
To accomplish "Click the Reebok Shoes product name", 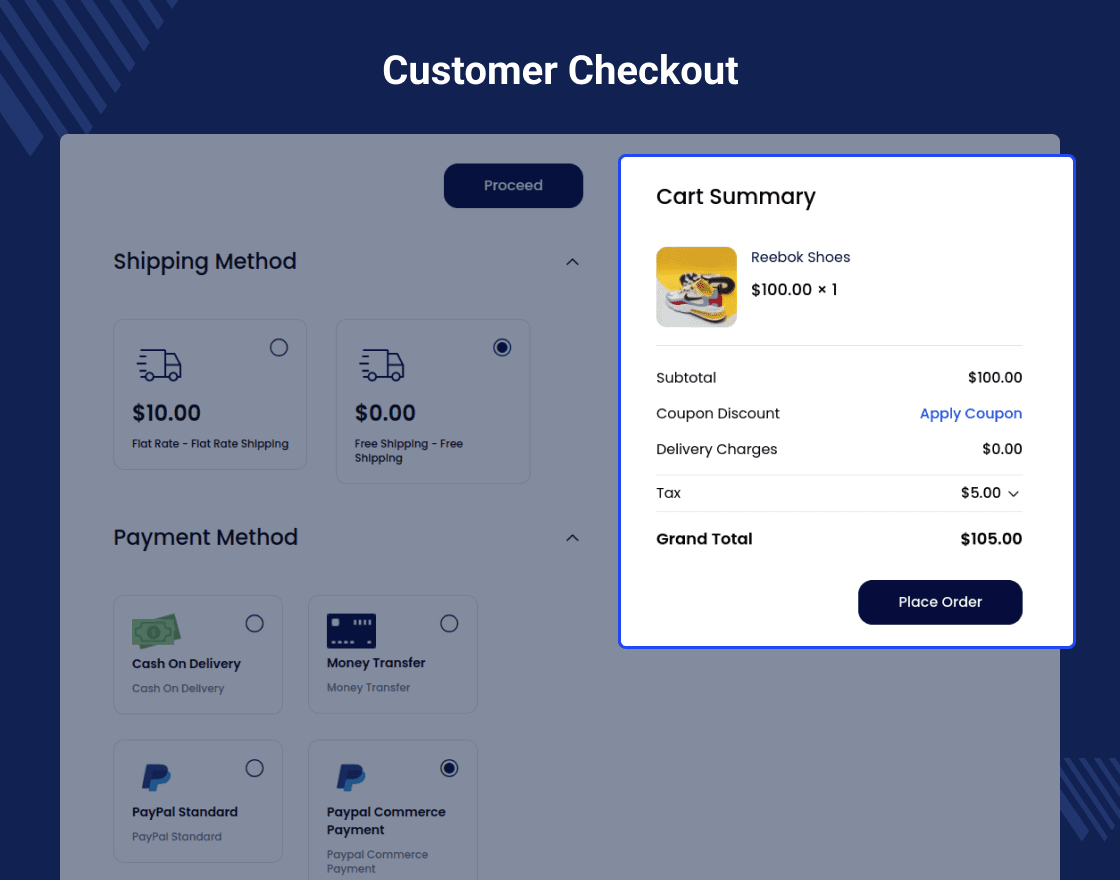I will click(x=800, y=257).
